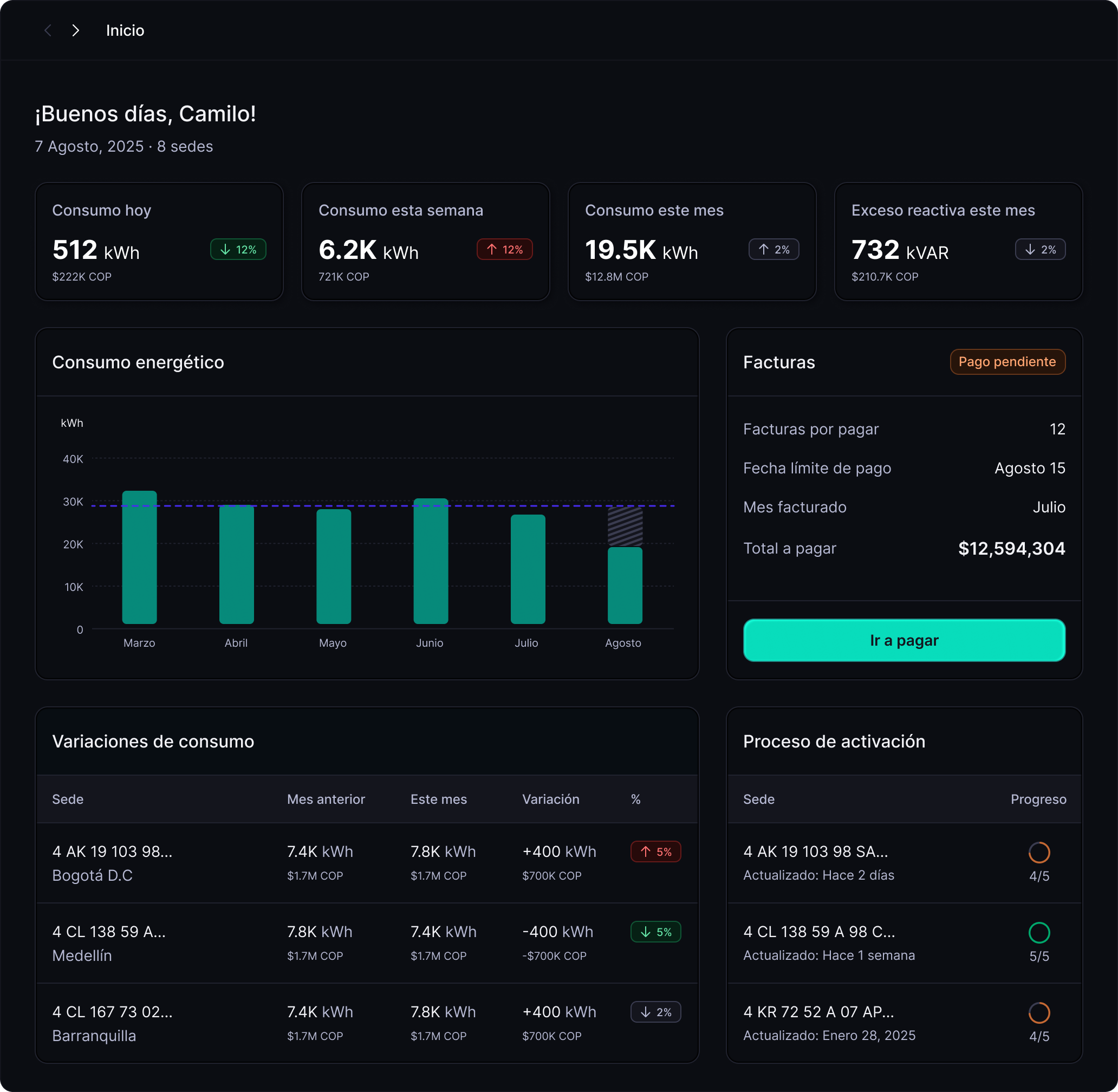1118x1092 pixels.
Task: Click the back navigation arrow
Action: (48, 30)
